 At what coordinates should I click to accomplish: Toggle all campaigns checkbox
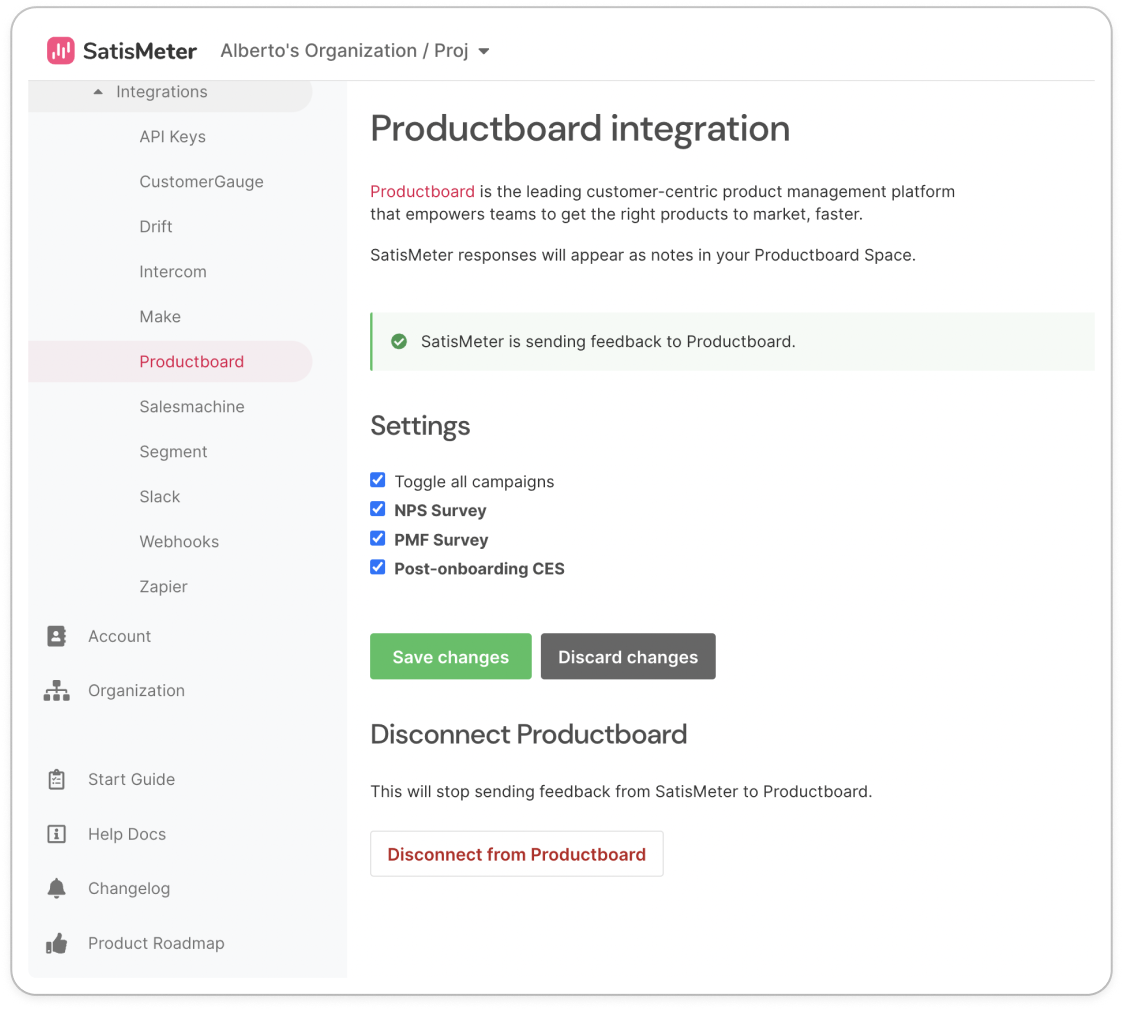tap(377, 480)
